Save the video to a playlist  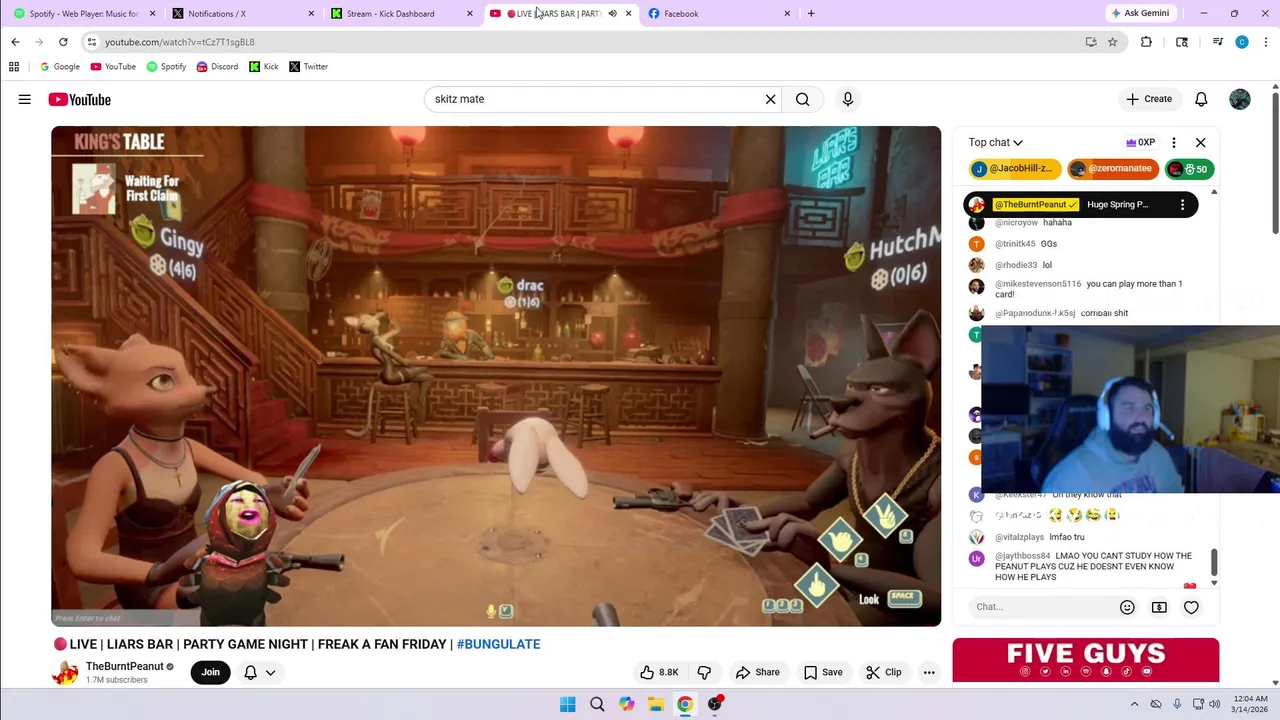pos(823,672)
